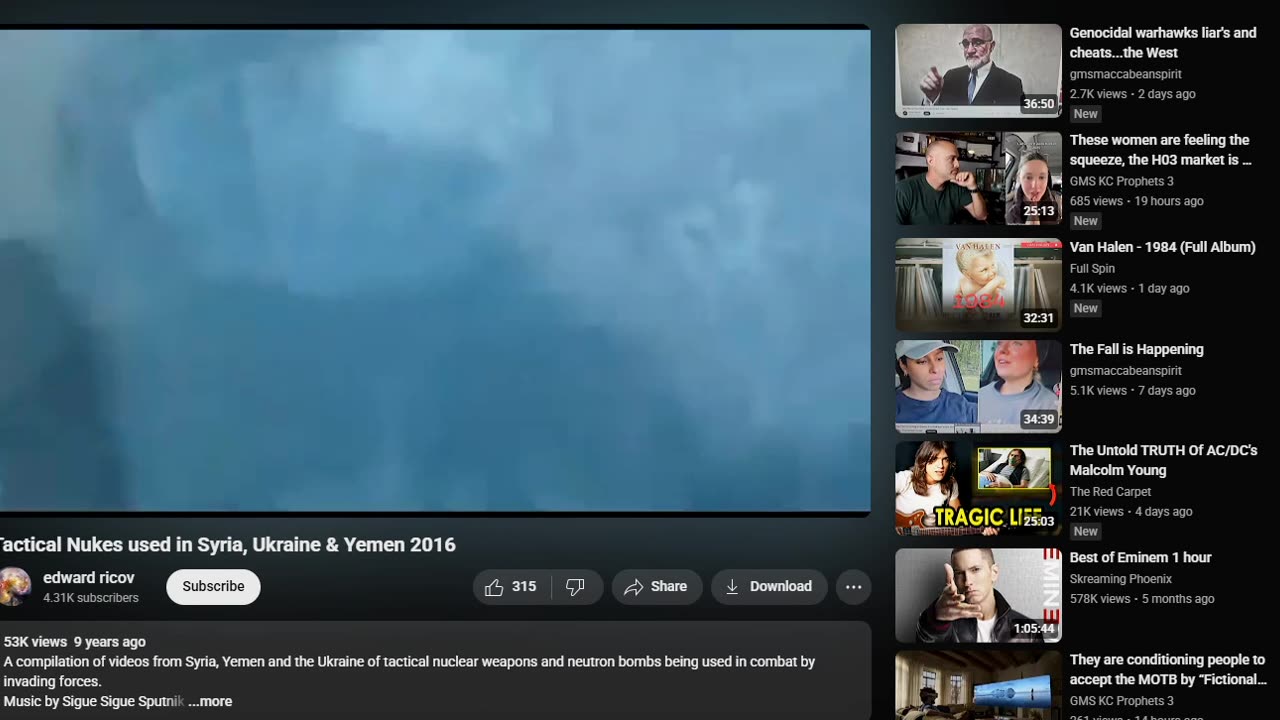Click '53K views 9 years ago' text
Screen dimensions: 1280x720
click(74, 642)
